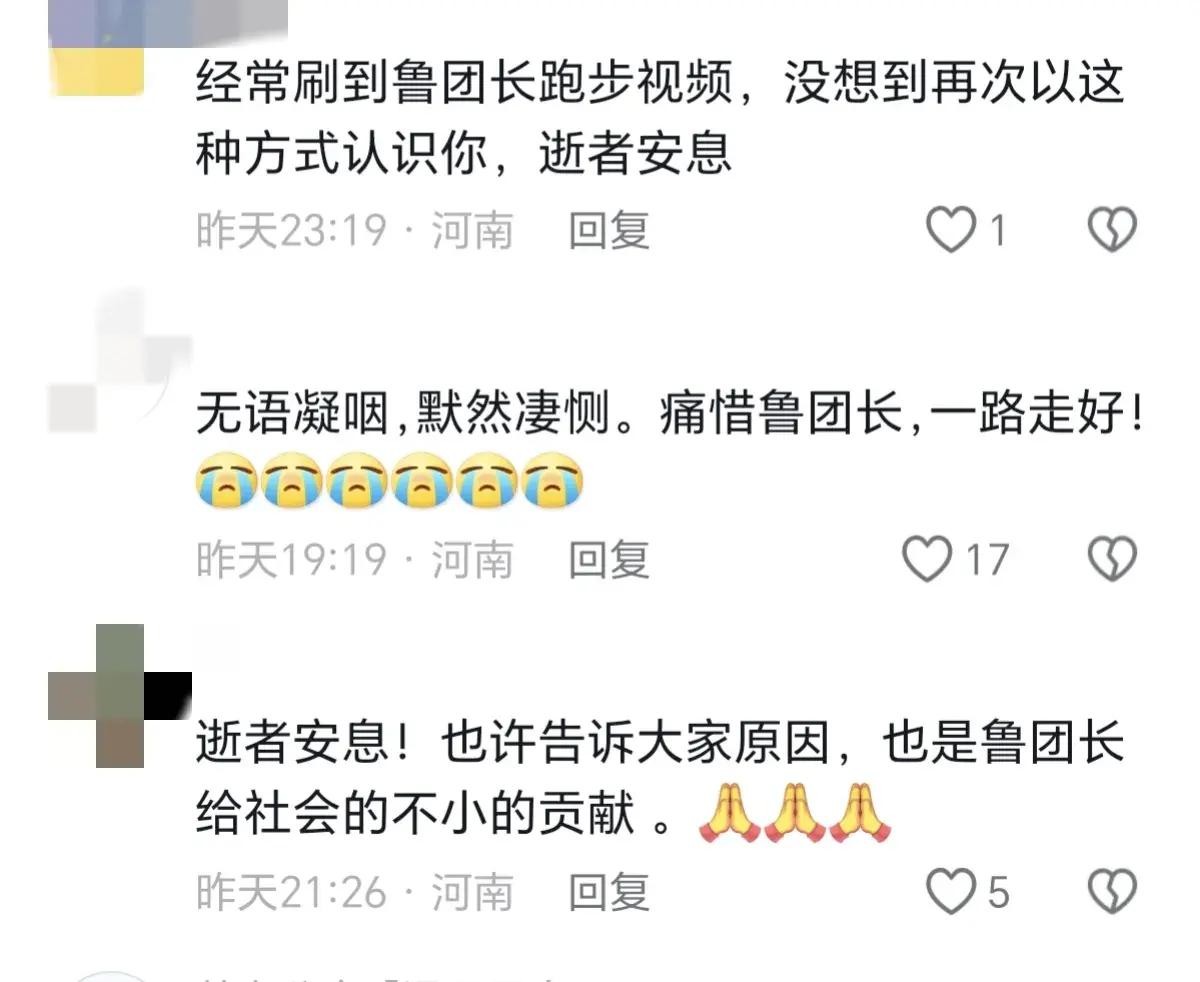Viewport: 1200px width, 982px height.
Task: Tap the like count 17
Action: tap(986, 560)
